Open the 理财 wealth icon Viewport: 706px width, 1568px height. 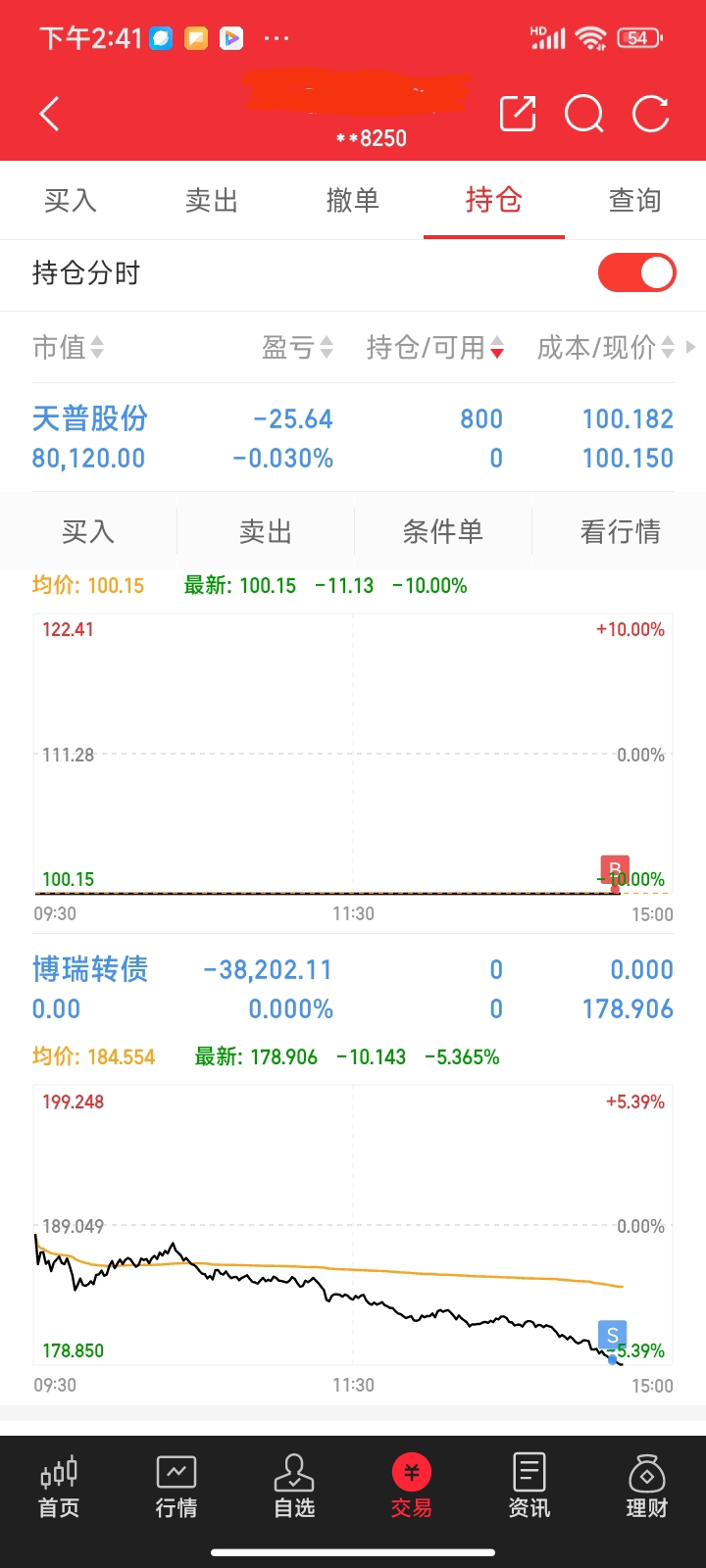click(647, 1486)
